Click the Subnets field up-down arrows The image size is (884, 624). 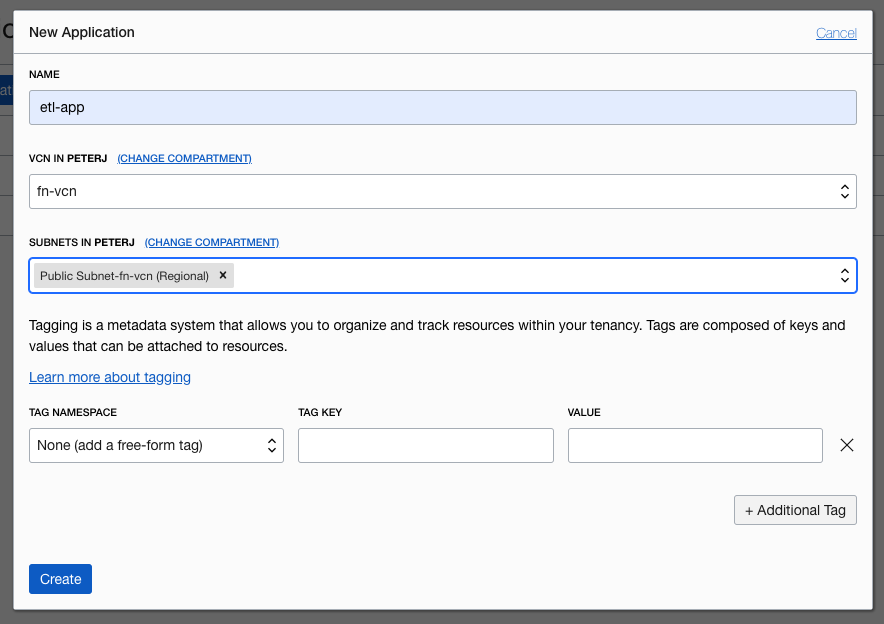pos(844,275)
